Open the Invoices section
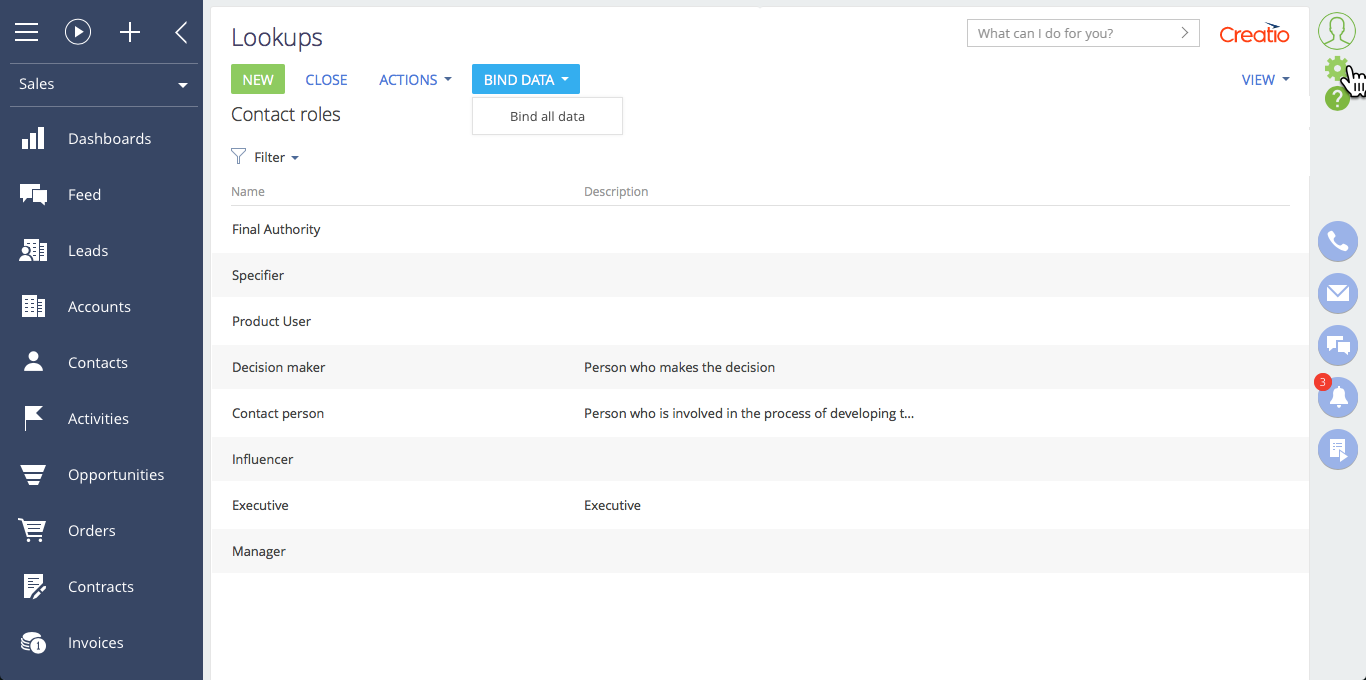The image size is (1366, 680). pyautogui.click(x=95, y=642)
